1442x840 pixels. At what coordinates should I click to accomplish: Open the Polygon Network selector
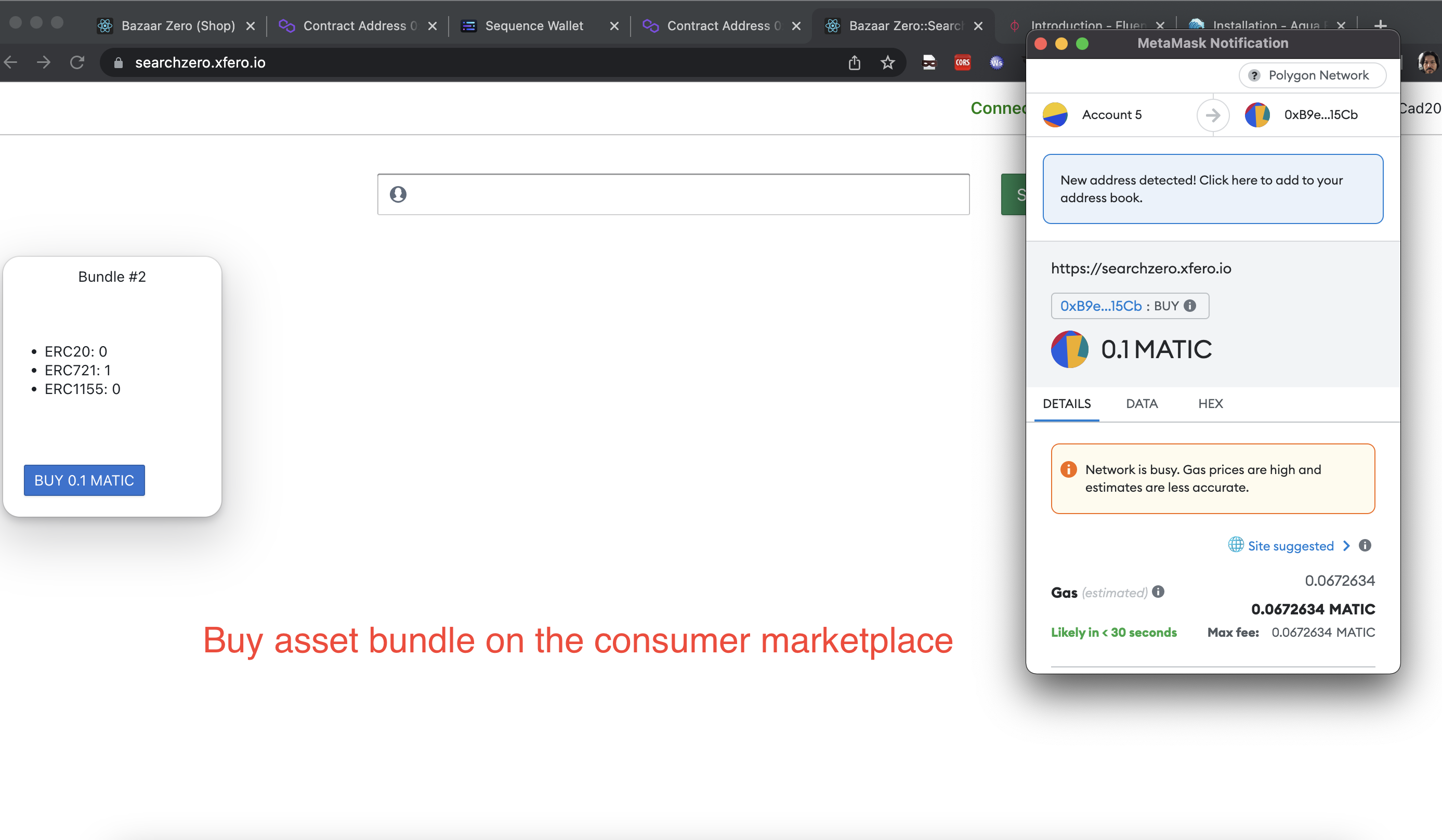click(1312, 75)
